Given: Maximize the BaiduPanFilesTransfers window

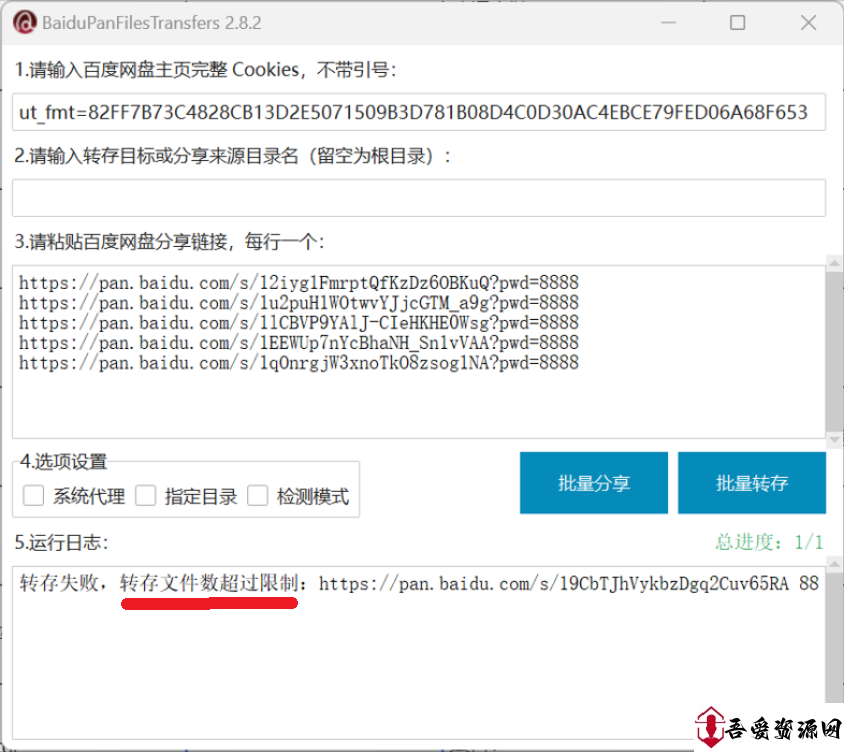Looking at the screenshot, I should pyautogui.click(x=737, y=23).
